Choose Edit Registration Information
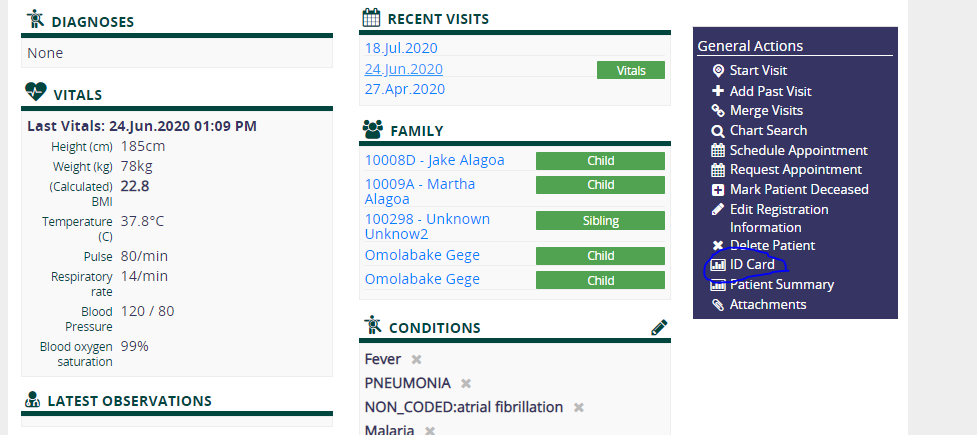This screenshot has height=435, width=977. point(779,218)
